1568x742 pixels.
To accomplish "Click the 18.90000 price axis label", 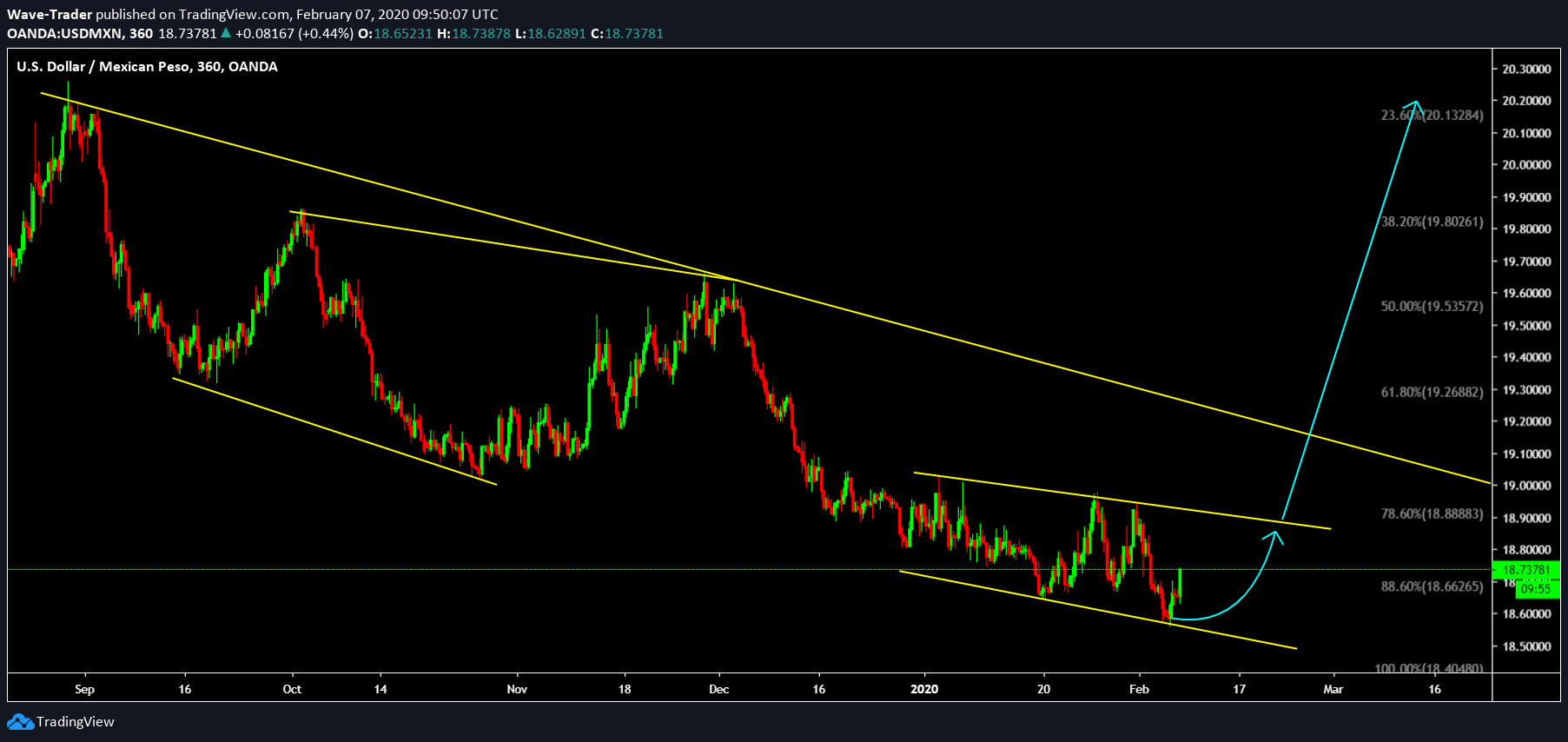I will [x=1526, y=518].
